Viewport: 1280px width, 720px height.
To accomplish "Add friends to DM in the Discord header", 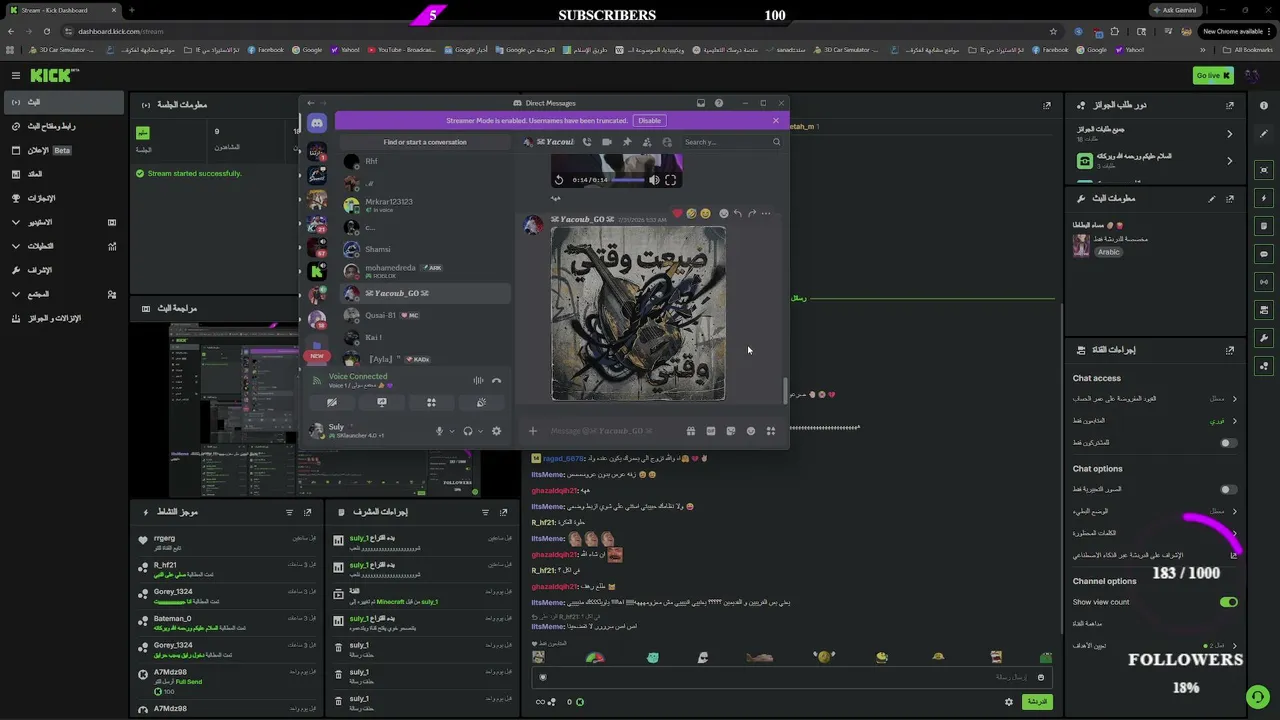I will tap(647, 142).
